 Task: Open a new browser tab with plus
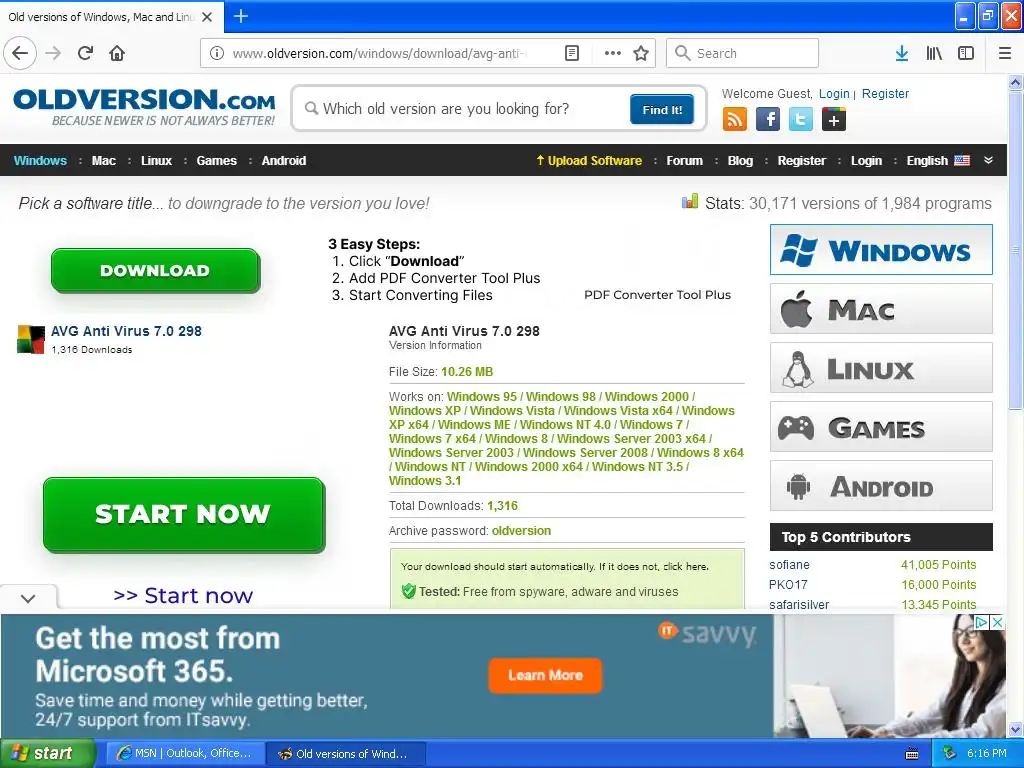[x=241, y=16]
